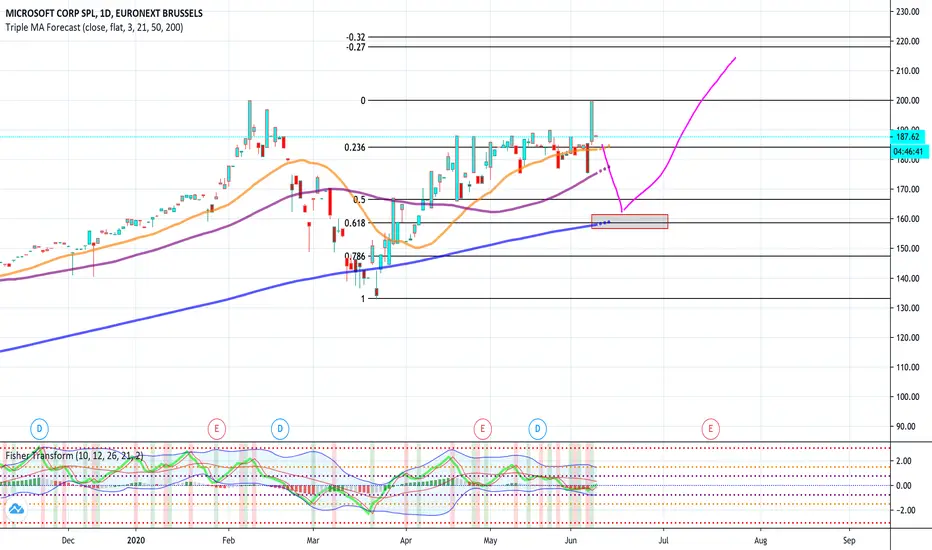Click 160.00 on the price axis
The width and height of the screenshot is (932, 550).
pos(908,219)
